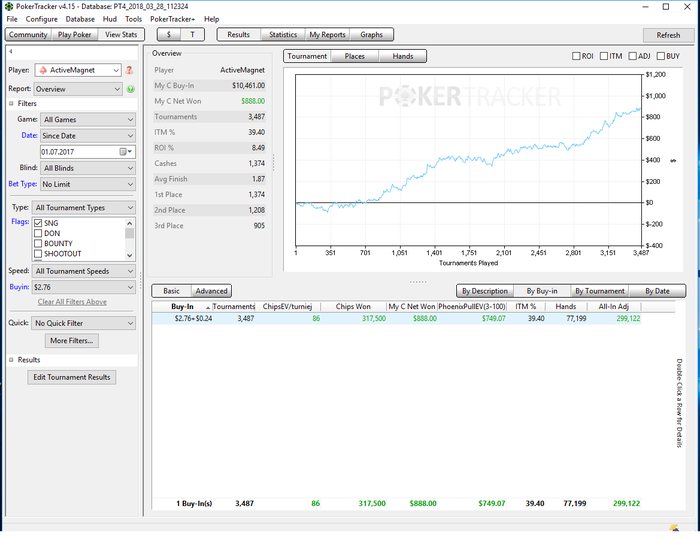The width and height of the screenshot is (700, 539).
Task: Show the Hands graph tab
Action: click(403, 56)
